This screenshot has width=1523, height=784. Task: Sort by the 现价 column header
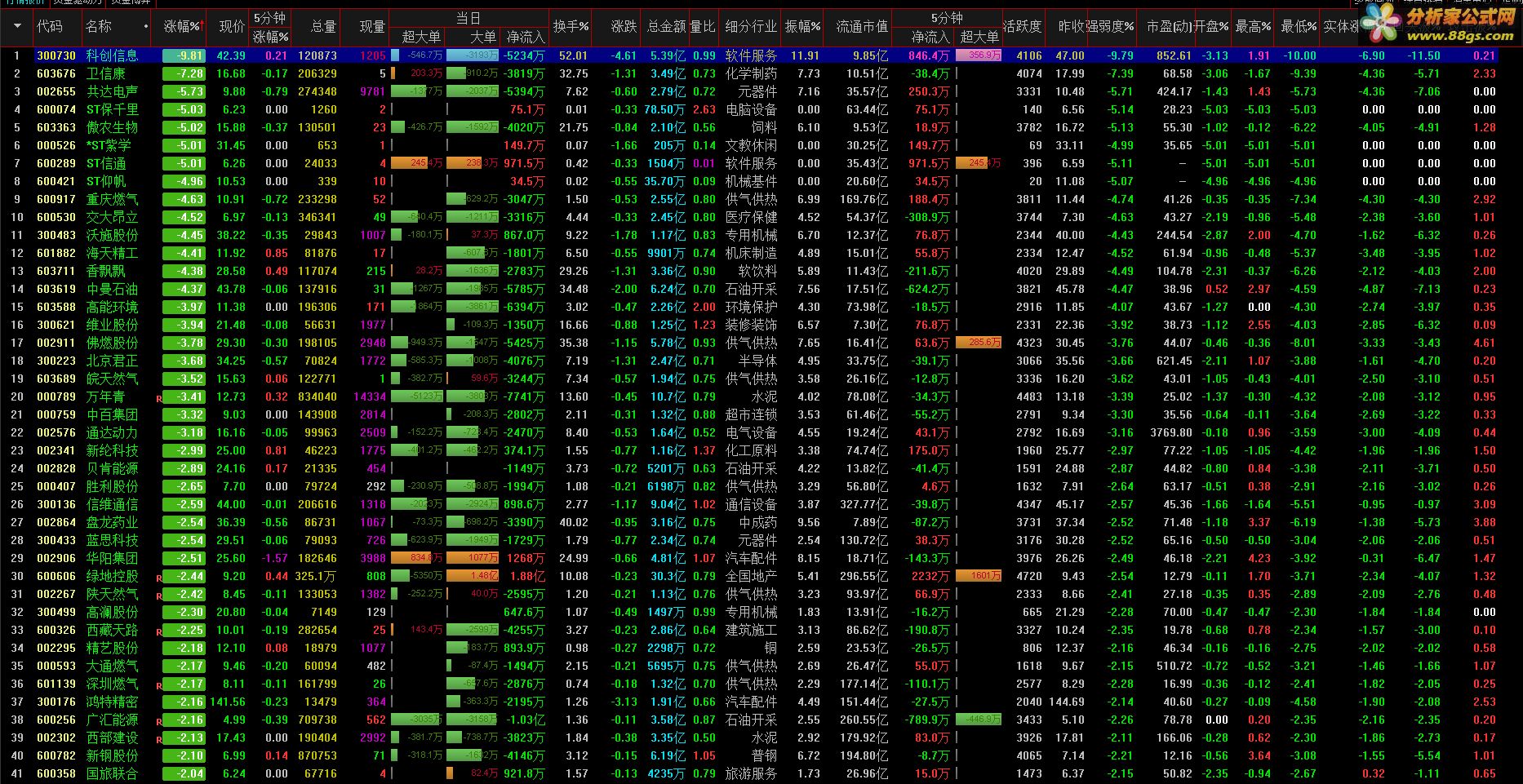(x=232, y=27)
